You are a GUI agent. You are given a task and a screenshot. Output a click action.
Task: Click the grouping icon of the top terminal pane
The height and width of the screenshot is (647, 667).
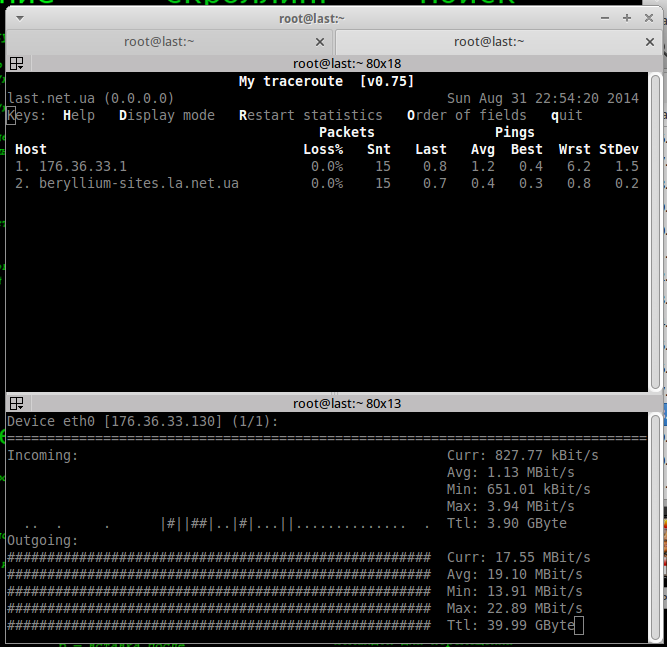pos(16,64)
